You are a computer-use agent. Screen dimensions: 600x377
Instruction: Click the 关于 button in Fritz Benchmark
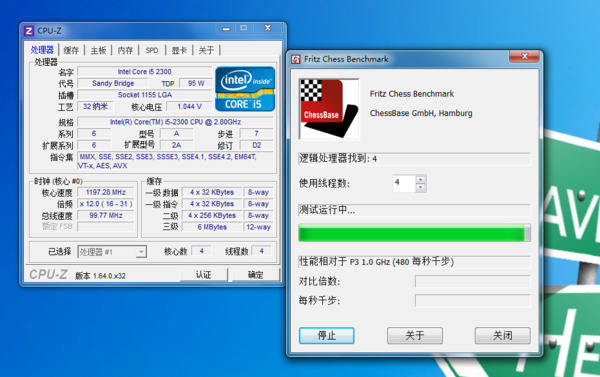415,335
